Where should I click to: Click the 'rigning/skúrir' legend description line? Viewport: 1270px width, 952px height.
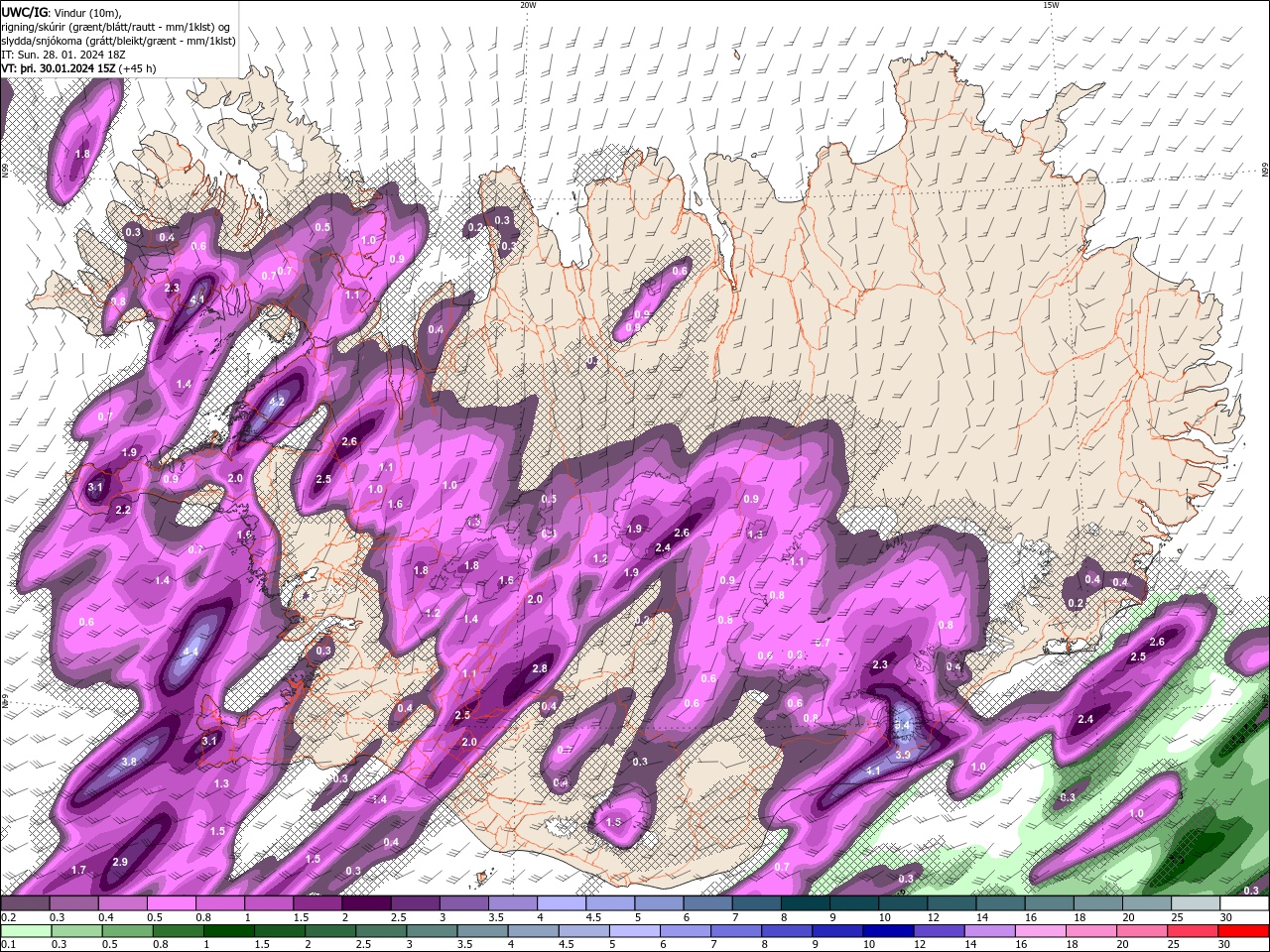(x=117, y=27)
